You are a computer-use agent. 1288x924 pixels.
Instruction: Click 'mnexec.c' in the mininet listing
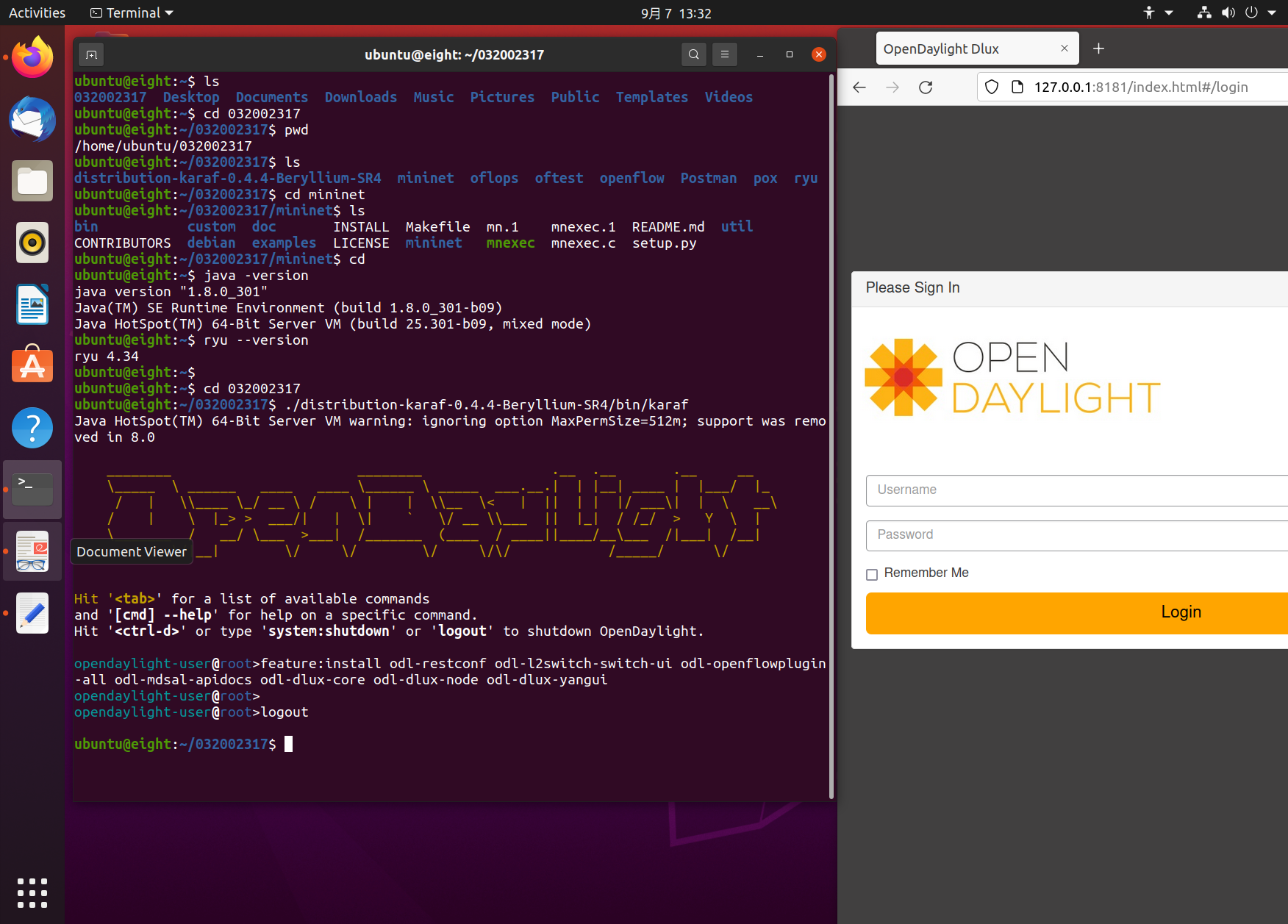[x=584, y=243]
